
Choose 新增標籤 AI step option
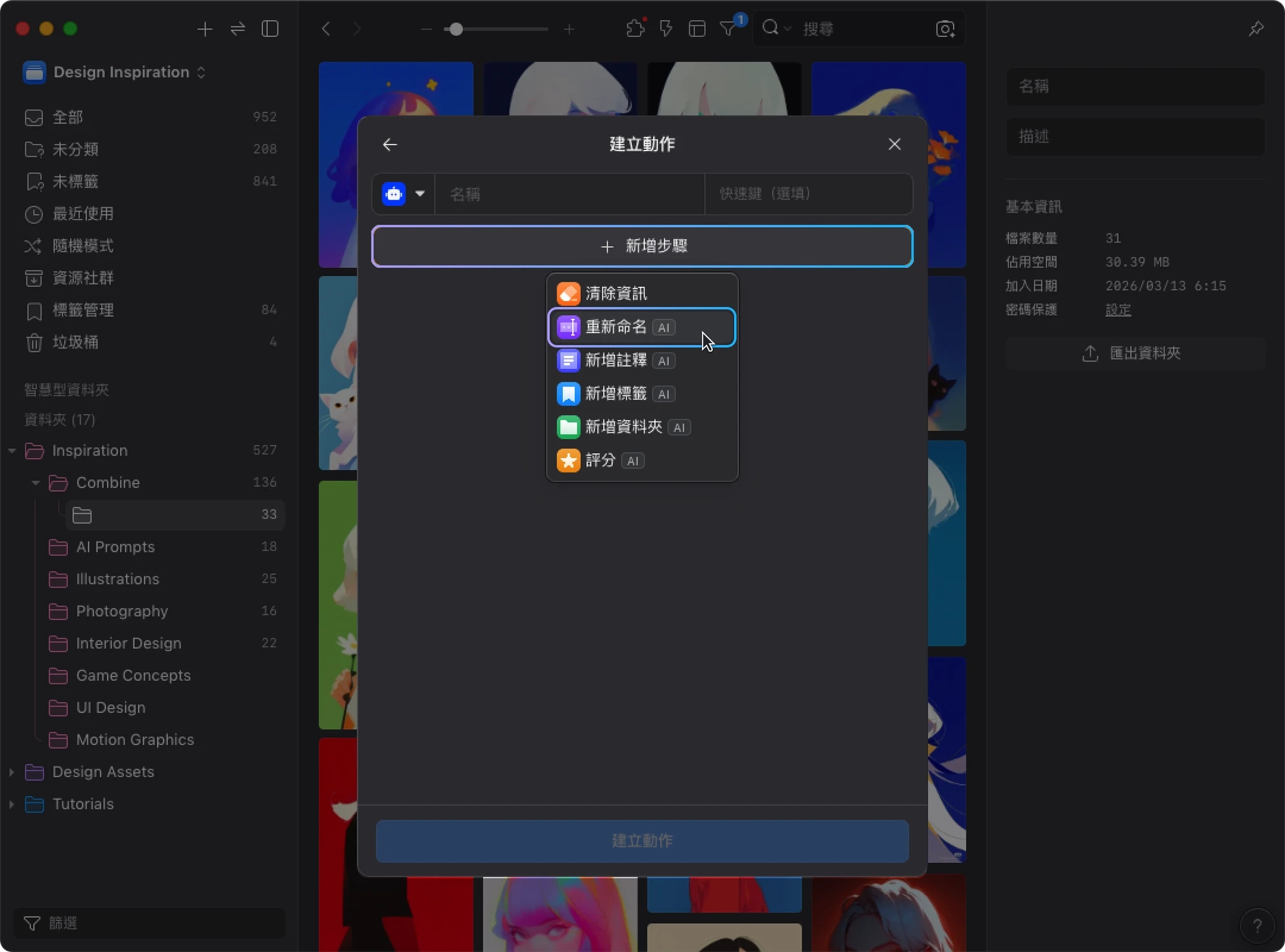tap(615, 394)
